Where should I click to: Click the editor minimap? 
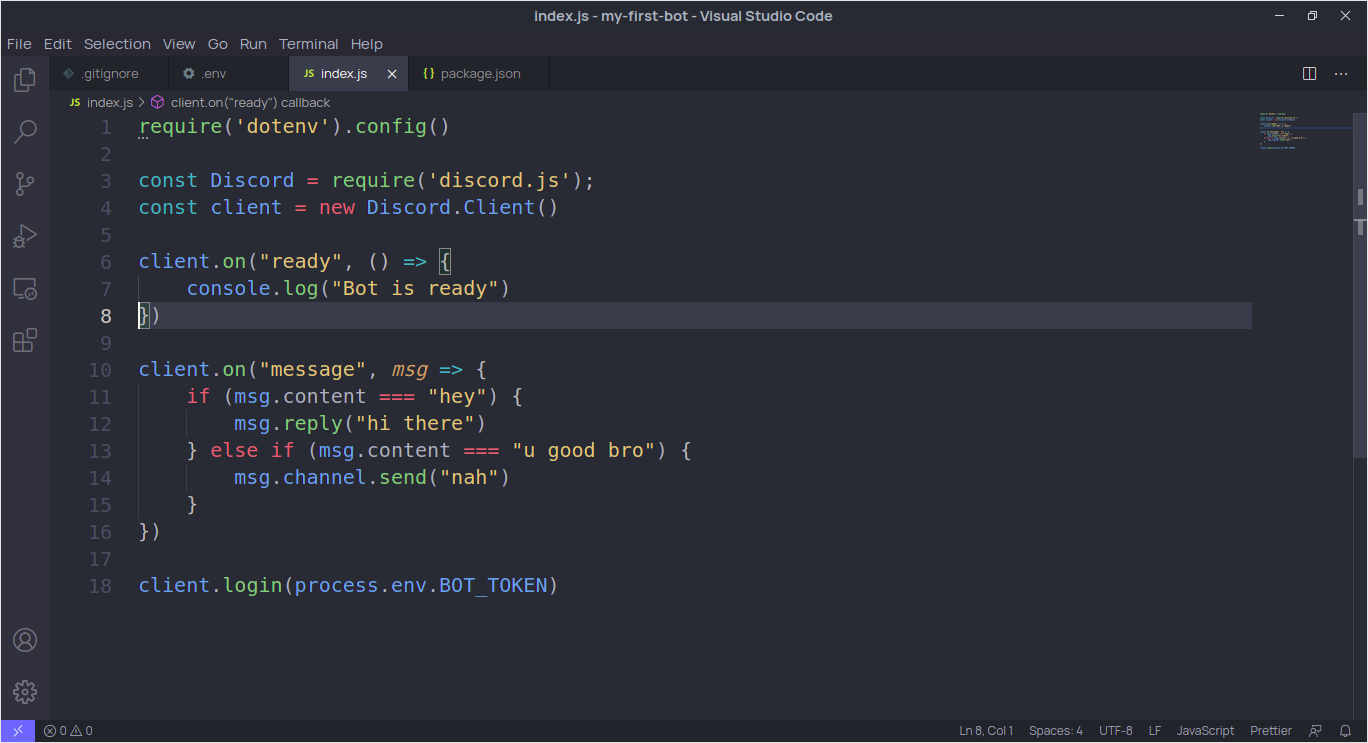coord(1304,131)
